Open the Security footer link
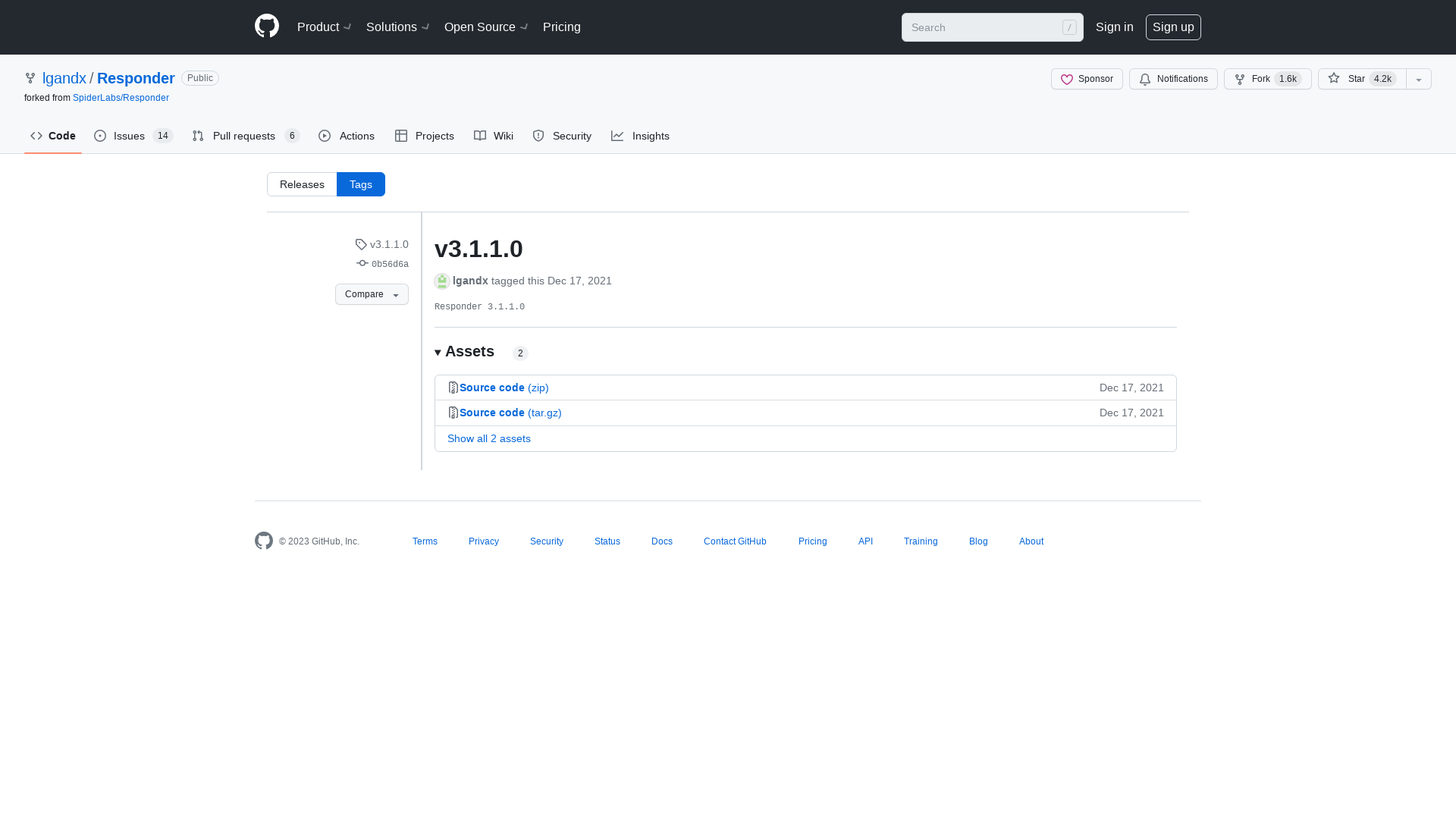1456x819 pixels. tap(547, 541)
